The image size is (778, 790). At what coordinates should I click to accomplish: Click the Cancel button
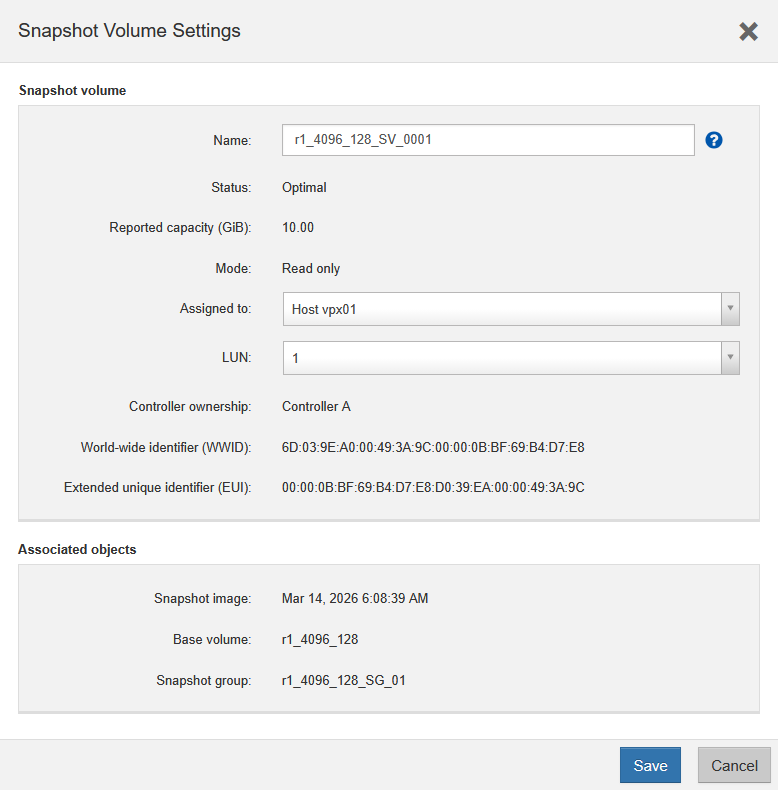(x=734, y=765)
